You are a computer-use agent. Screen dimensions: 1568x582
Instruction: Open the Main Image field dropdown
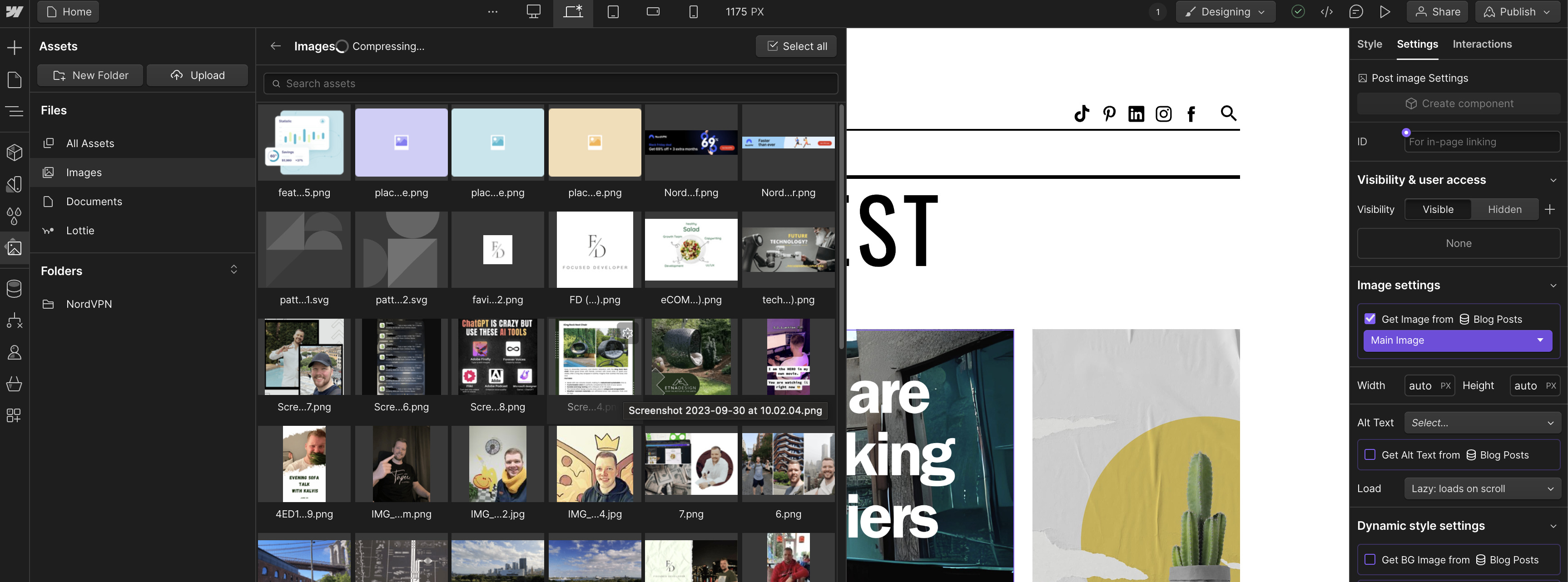[x=1457, y=340]
